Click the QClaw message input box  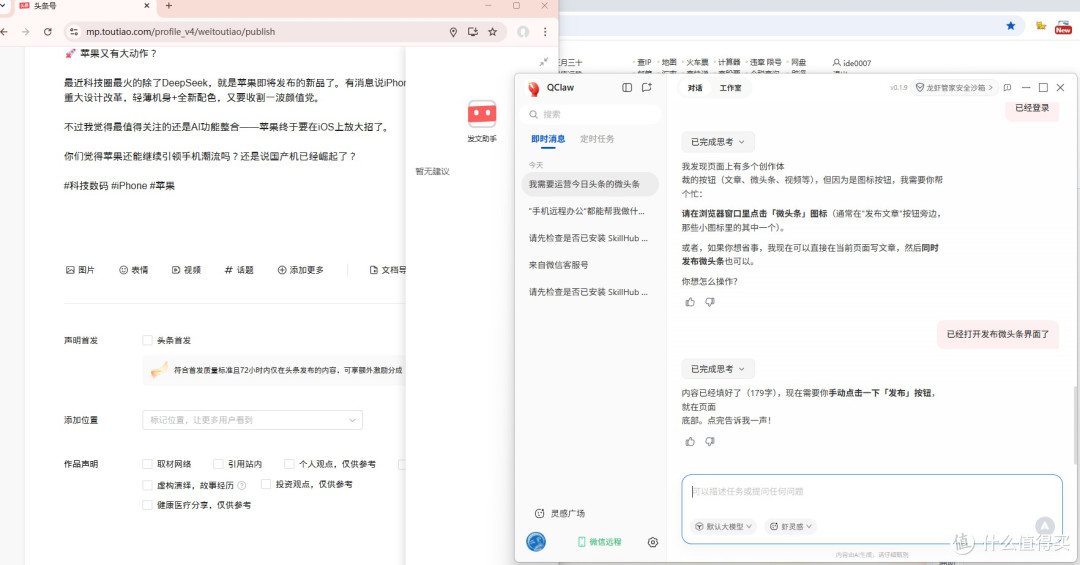[871, 508]
